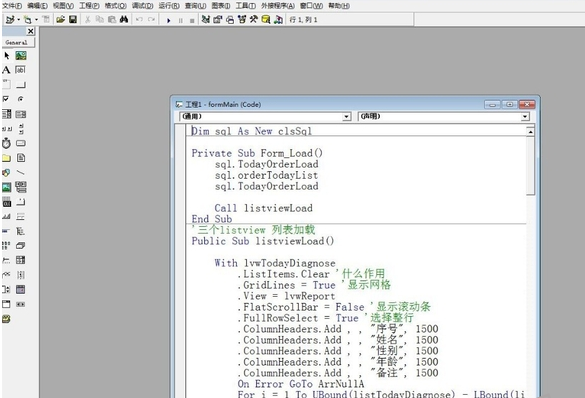Minimize the formMain (Code) window
585x398 pixels.
coord(492,105)
